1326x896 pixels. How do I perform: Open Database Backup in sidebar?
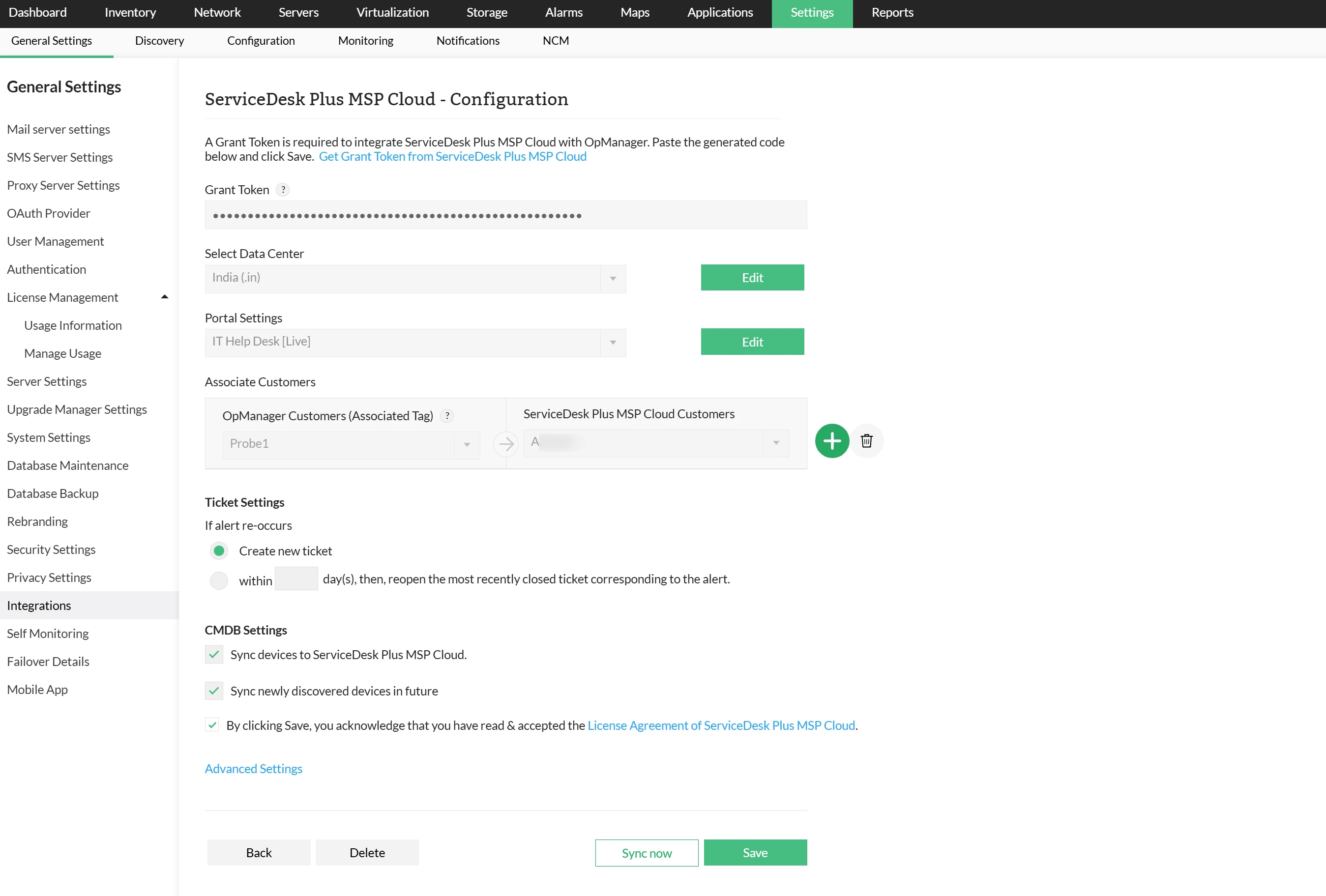click(53, 493)
